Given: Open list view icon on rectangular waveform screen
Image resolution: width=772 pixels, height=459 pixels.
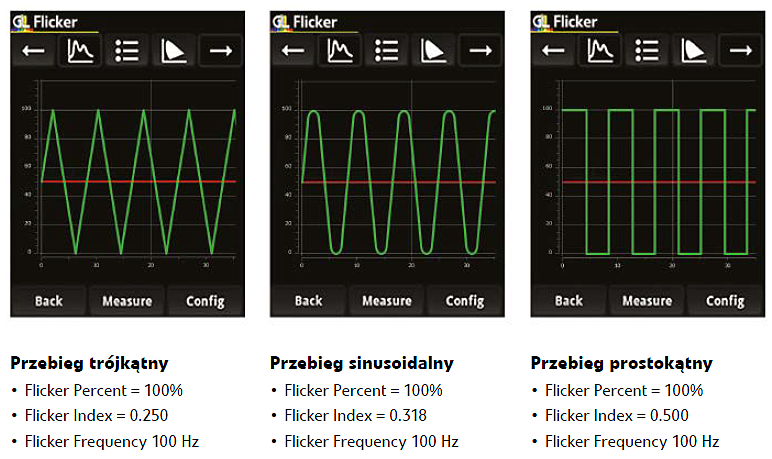Looking at the screenshot, I should [647, 51].
